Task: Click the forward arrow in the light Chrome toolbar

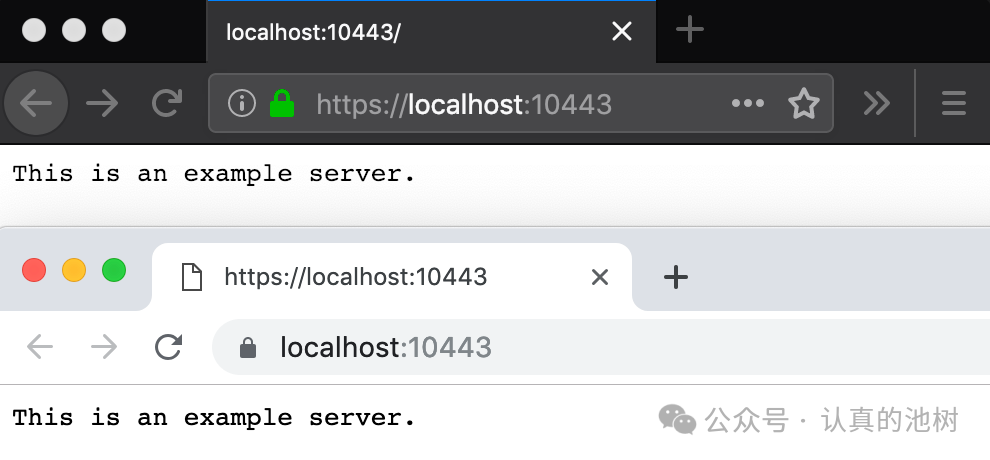Action: pyautogui.click(x=104, y=347)
